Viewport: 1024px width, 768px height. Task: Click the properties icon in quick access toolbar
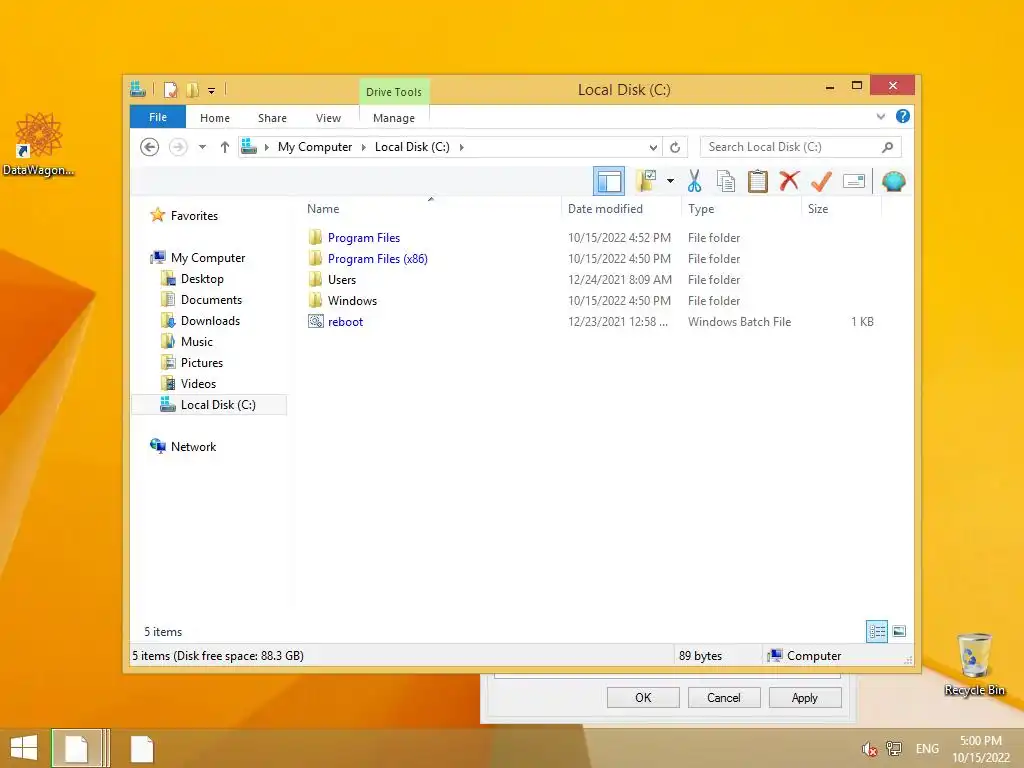point(170,90)
